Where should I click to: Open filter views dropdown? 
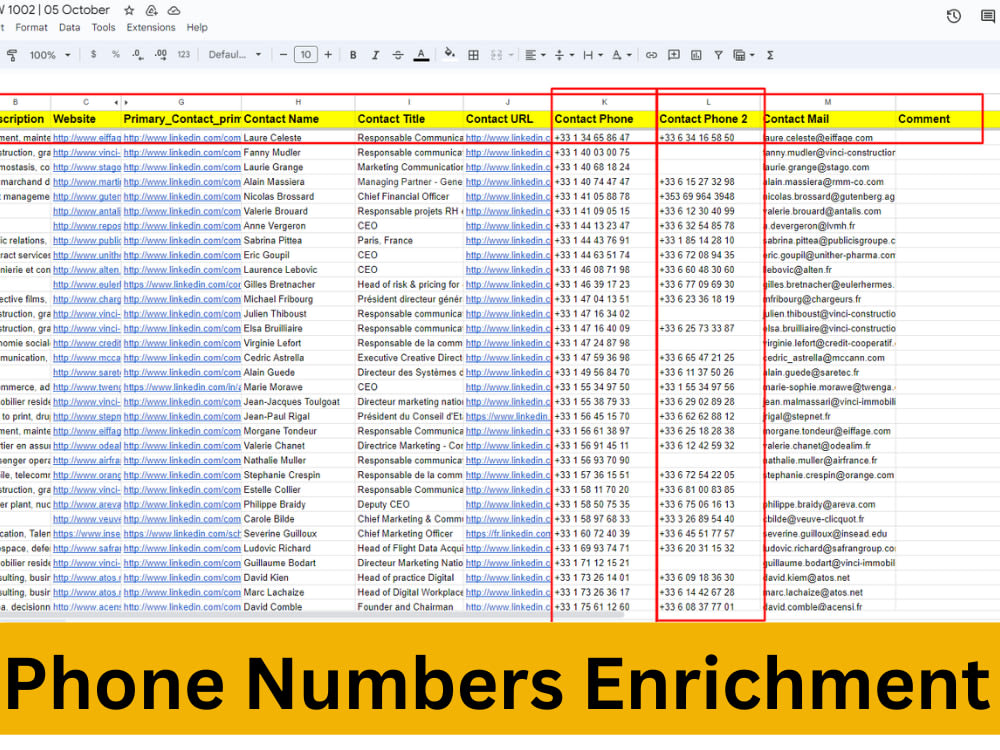[x=744, y=55]
